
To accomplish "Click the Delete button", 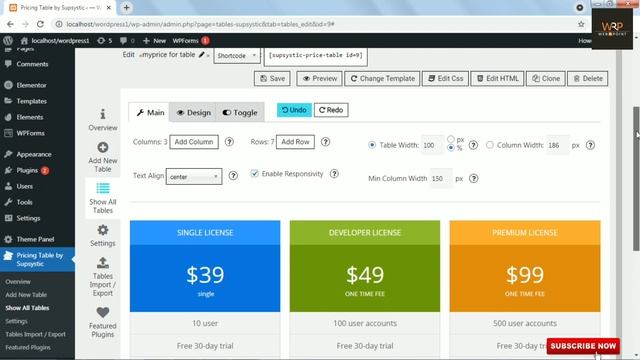I will point(587,78).
